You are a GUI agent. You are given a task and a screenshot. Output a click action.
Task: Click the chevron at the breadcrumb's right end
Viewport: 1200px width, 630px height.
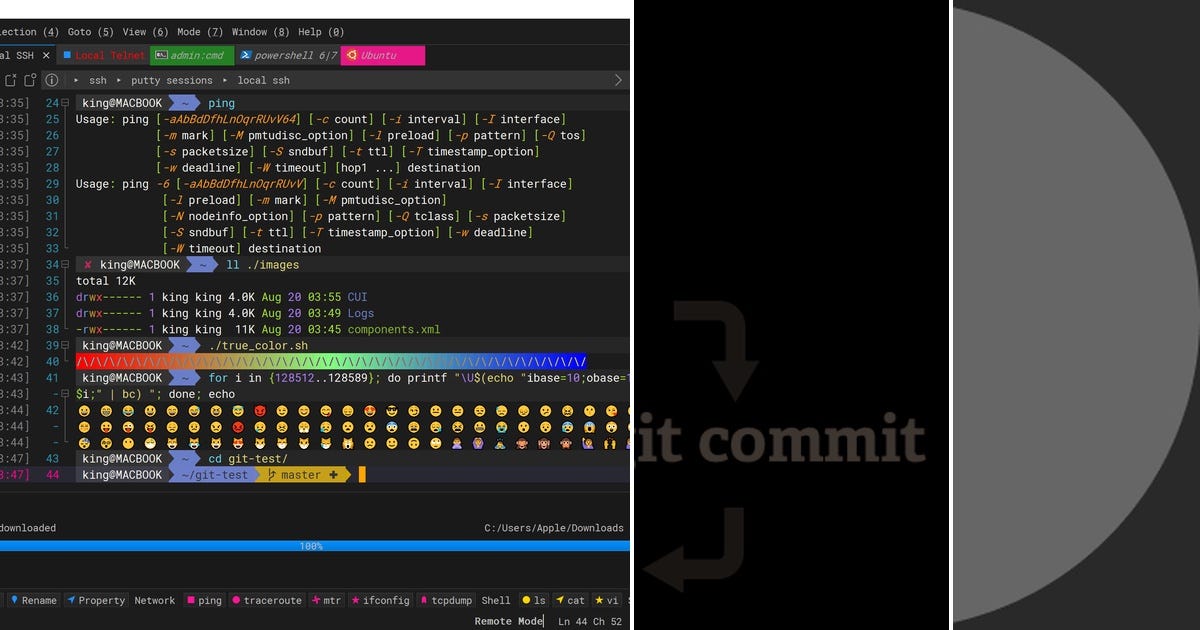pyautogui.click(x=617, y=80)
